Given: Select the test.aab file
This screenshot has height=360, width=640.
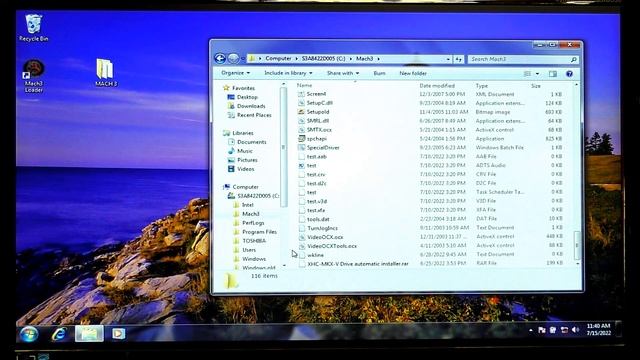Looking at the screenshot, I should pos(317,157).
